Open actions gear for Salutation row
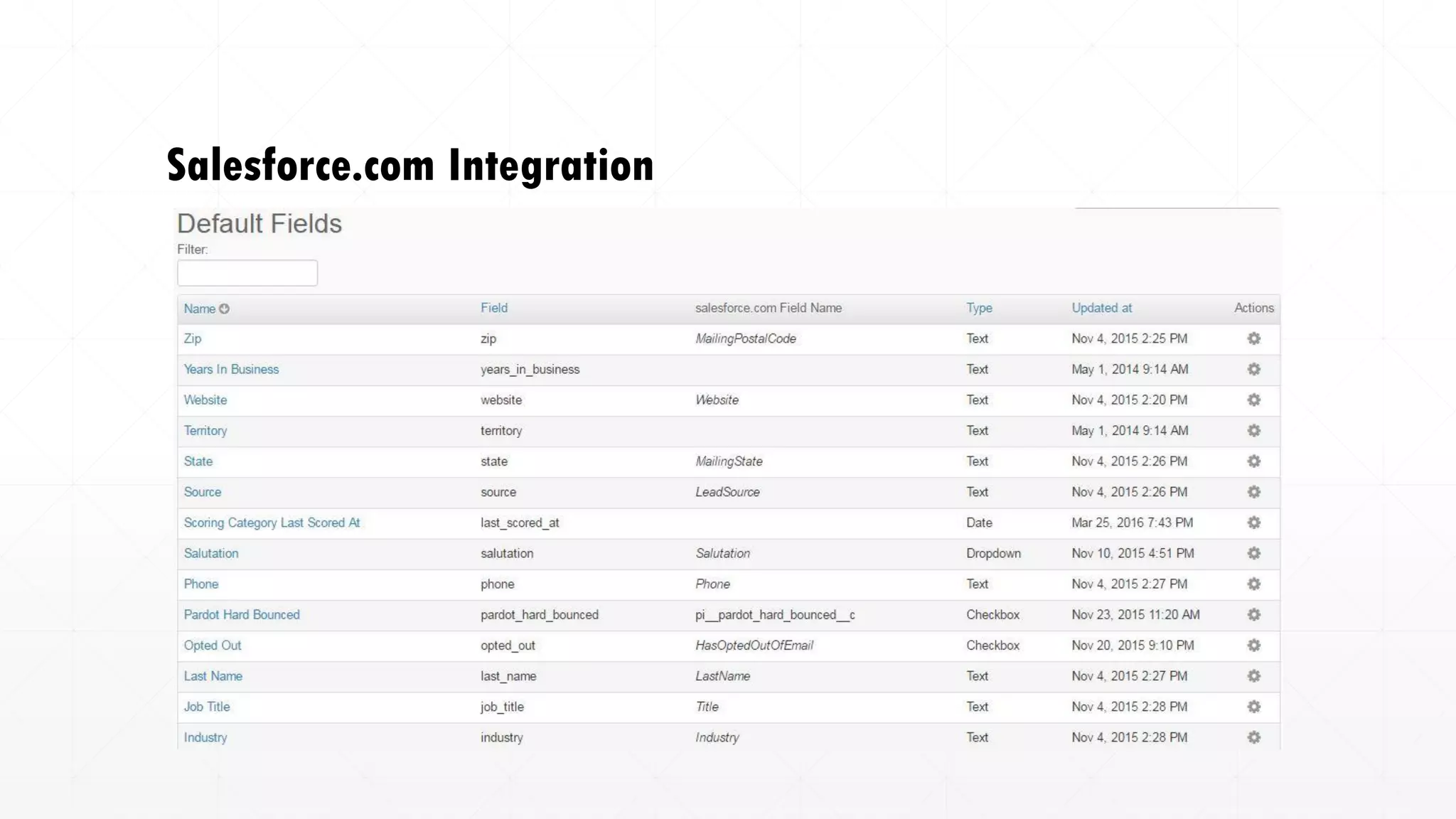This screenshot has width=1456, height=819. pyautogui.click(x=1254, y=553)
